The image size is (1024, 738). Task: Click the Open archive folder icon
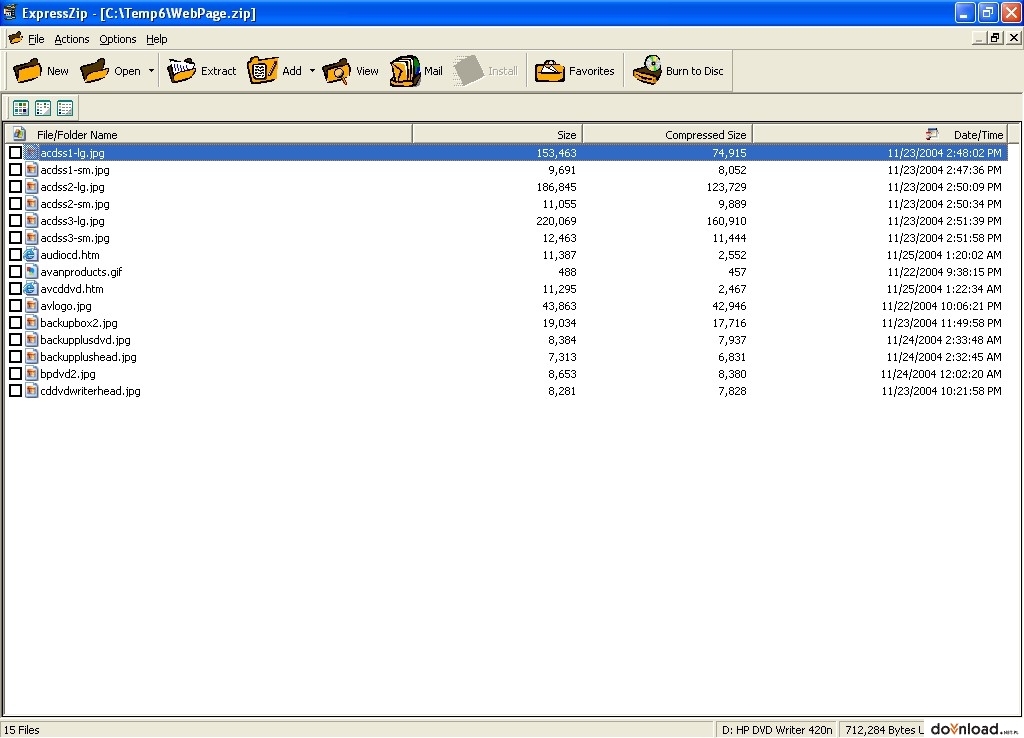pos(95,71)
